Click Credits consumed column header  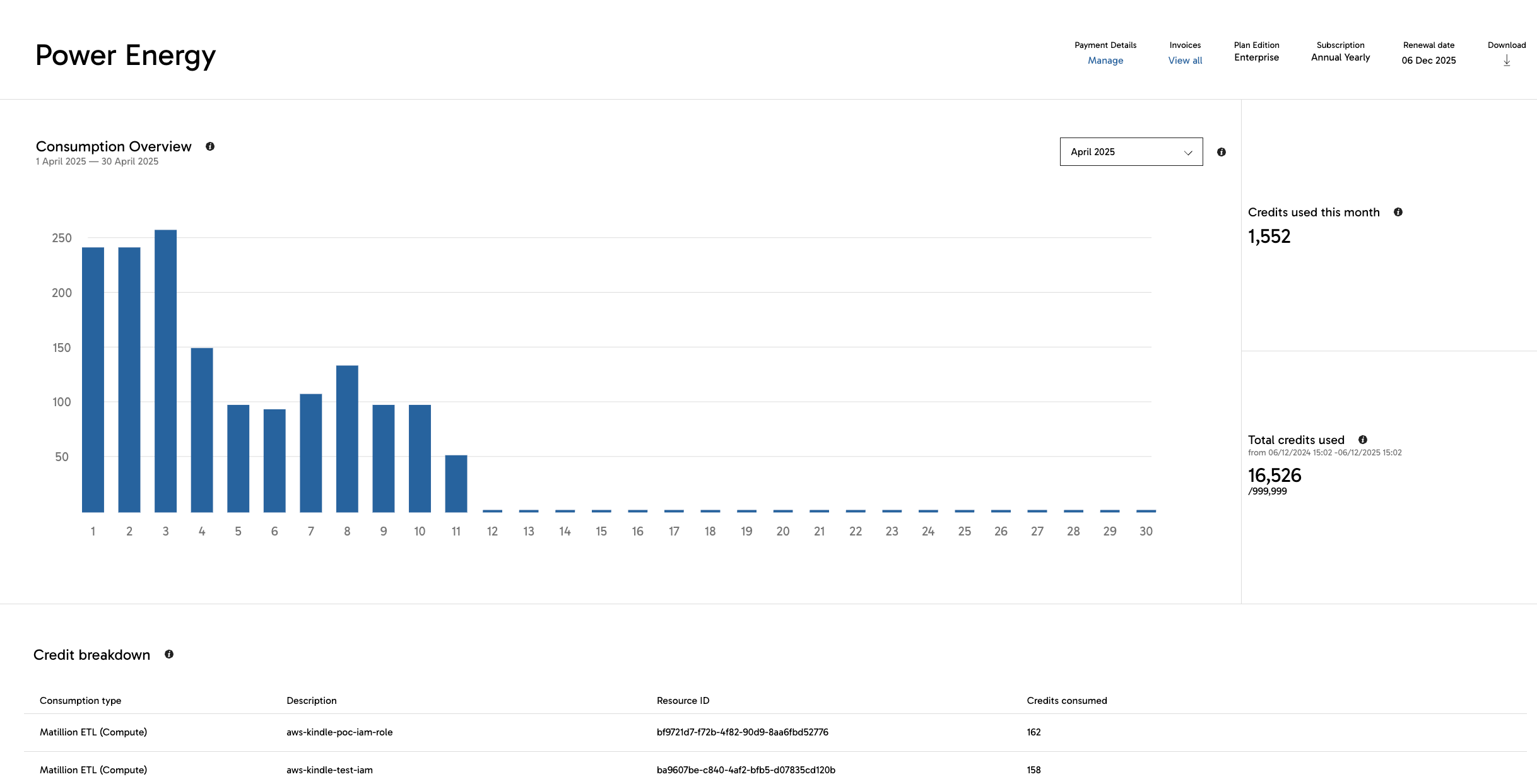(x=1066, y=701)
